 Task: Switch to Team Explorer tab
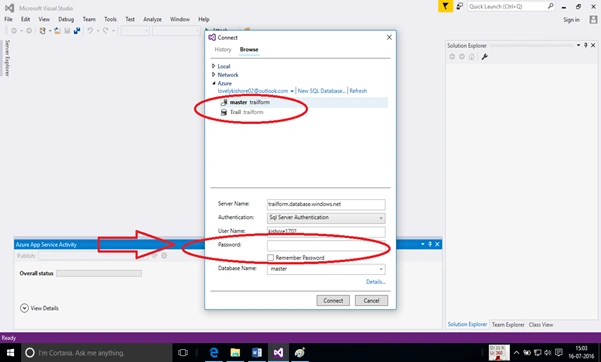(508, 324)
